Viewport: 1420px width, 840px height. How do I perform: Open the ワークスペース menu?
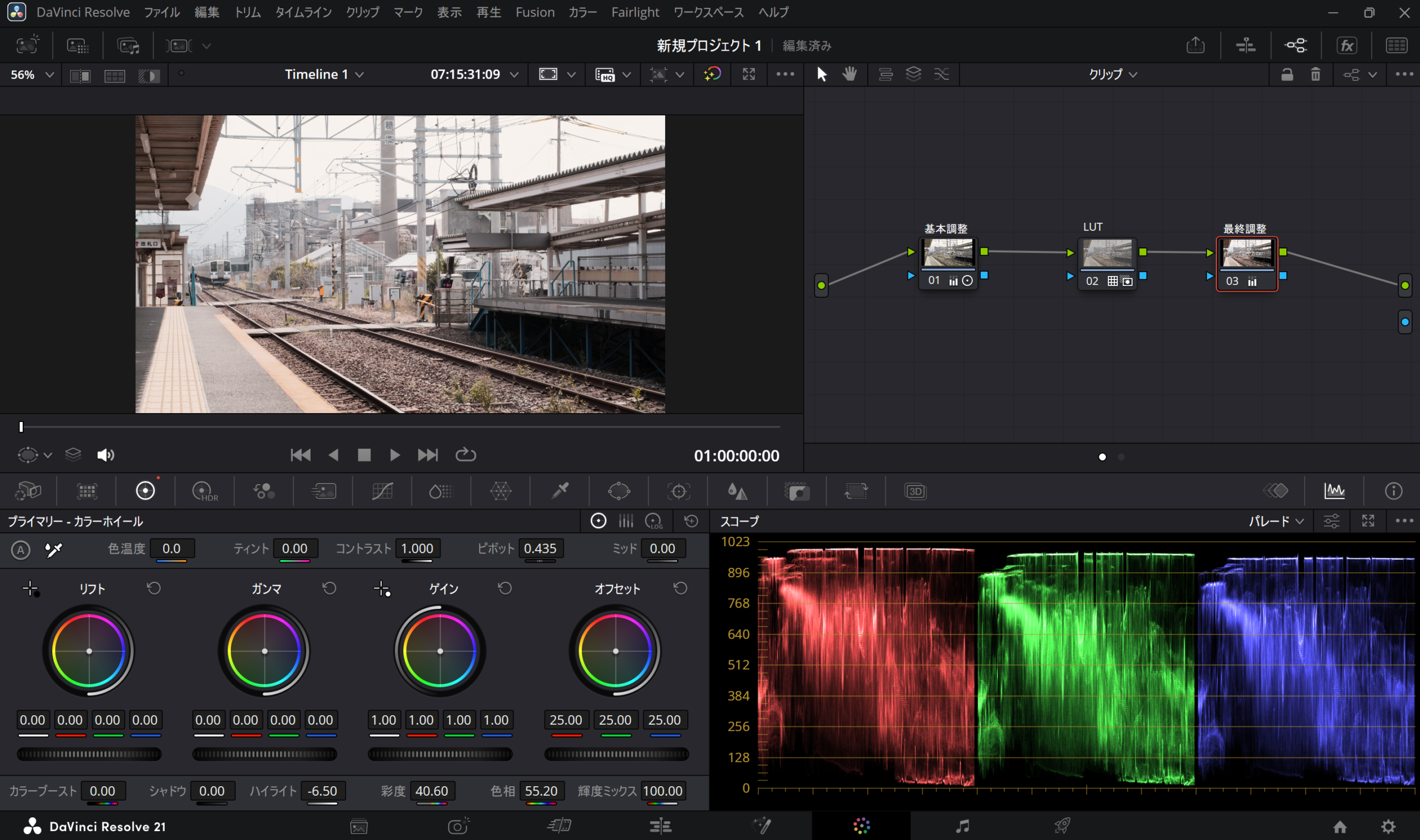click(708, 12)
